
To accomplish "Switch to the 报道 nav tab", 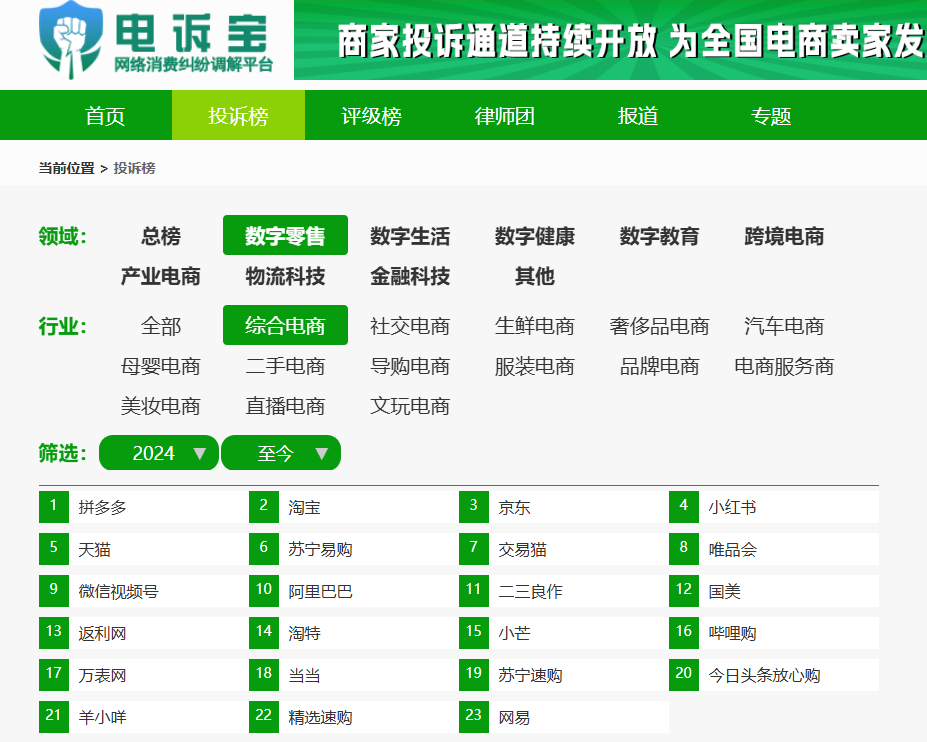I will (637, 115).
